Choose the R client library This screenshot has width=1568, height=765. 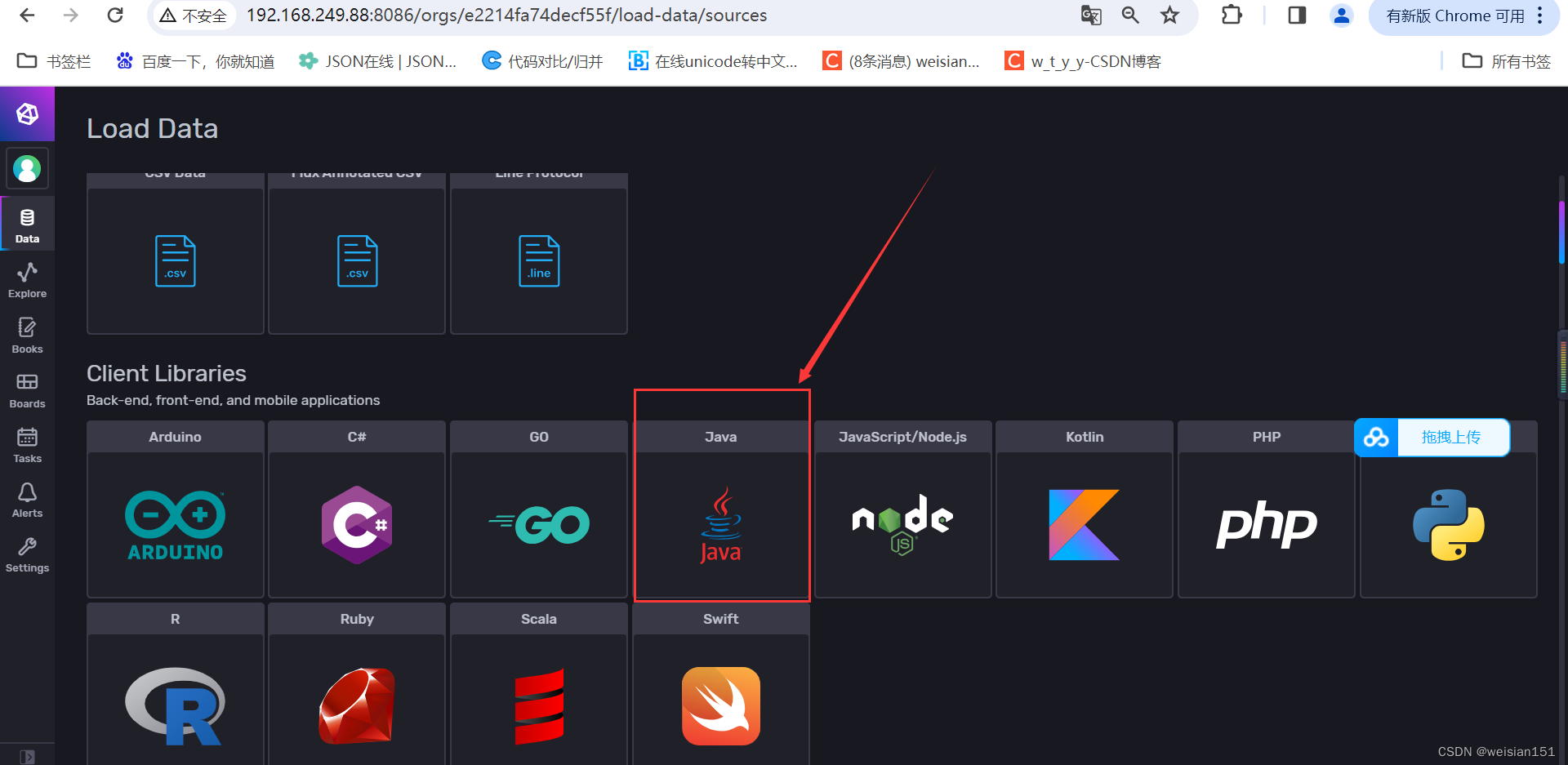[x=176, y=684]
